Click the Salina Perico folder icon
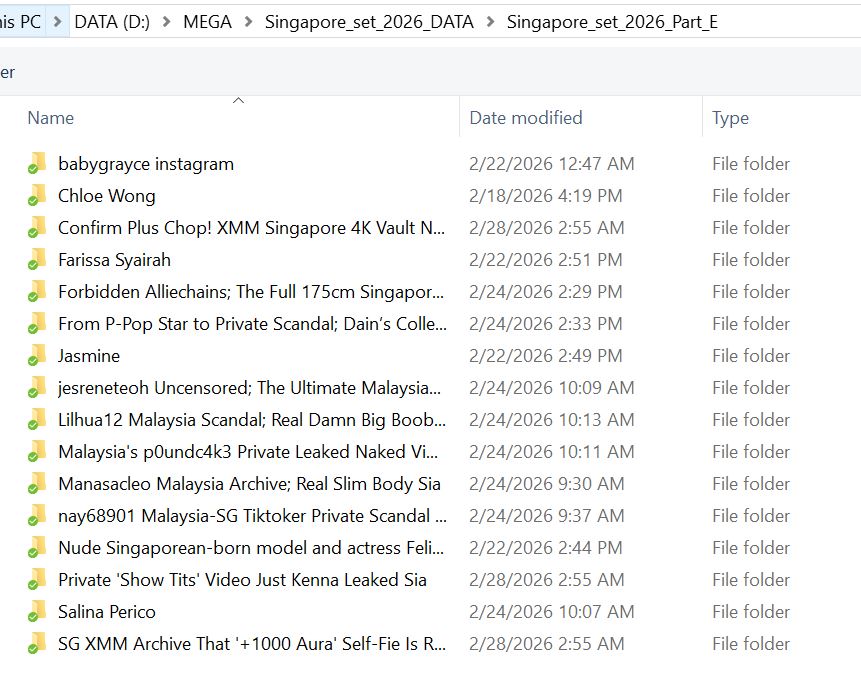861x682 pixels. 37,611
